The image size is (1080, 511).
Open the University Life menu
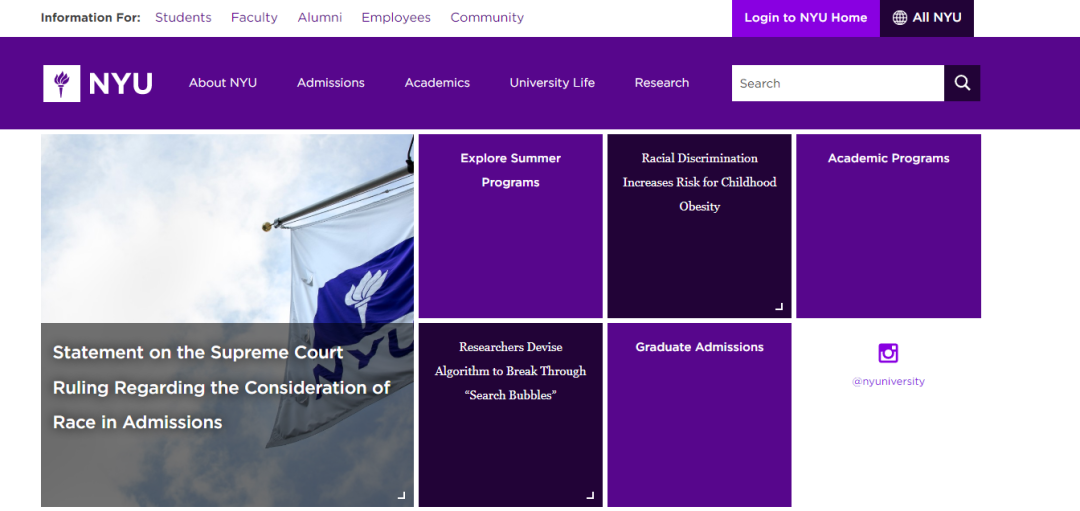552,83
